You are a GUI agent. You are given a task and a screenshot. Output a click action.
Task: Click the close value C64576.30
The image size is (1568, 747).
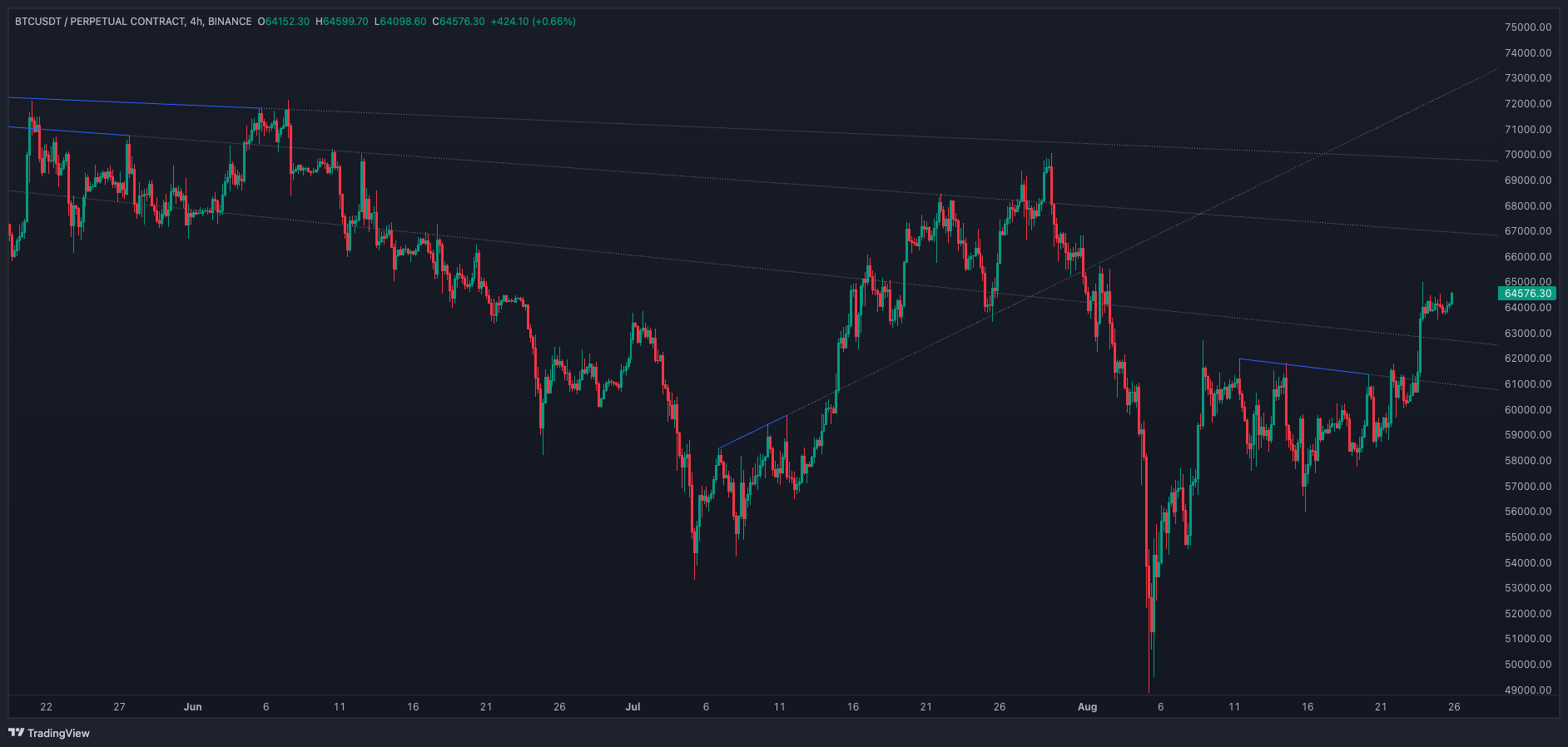[x=458, y=22]
